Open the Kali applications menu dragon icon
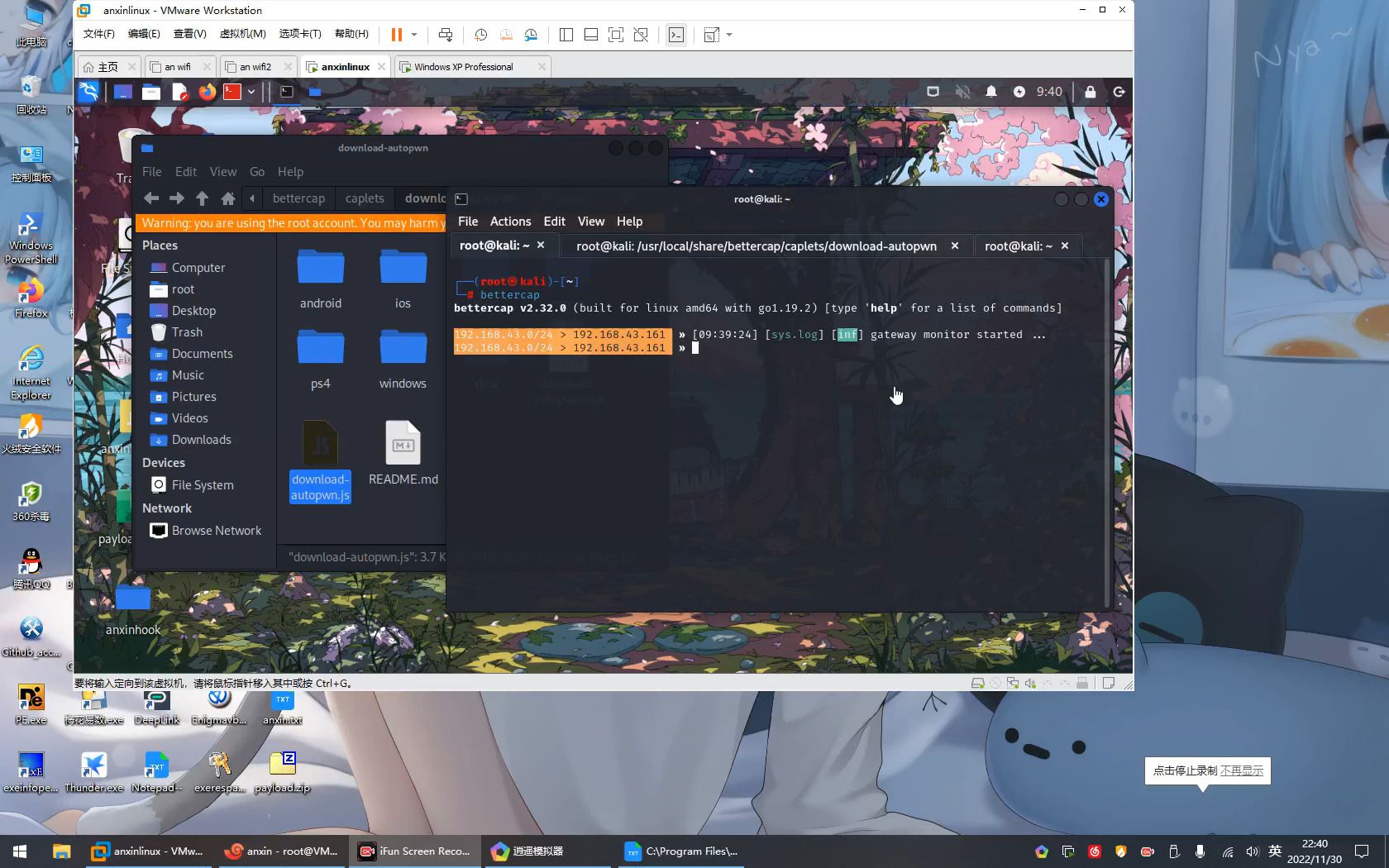Viewport: 1389px width, 868px height. coord(88,92)
